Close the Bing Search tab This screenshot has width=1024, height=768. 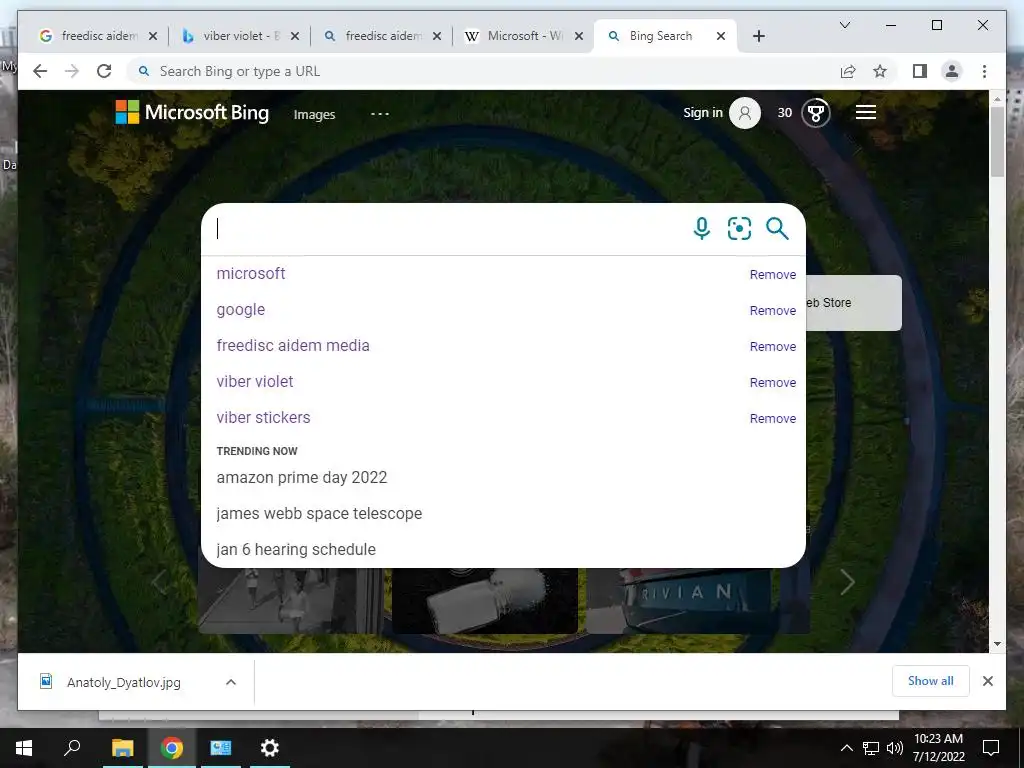(721, 36)
